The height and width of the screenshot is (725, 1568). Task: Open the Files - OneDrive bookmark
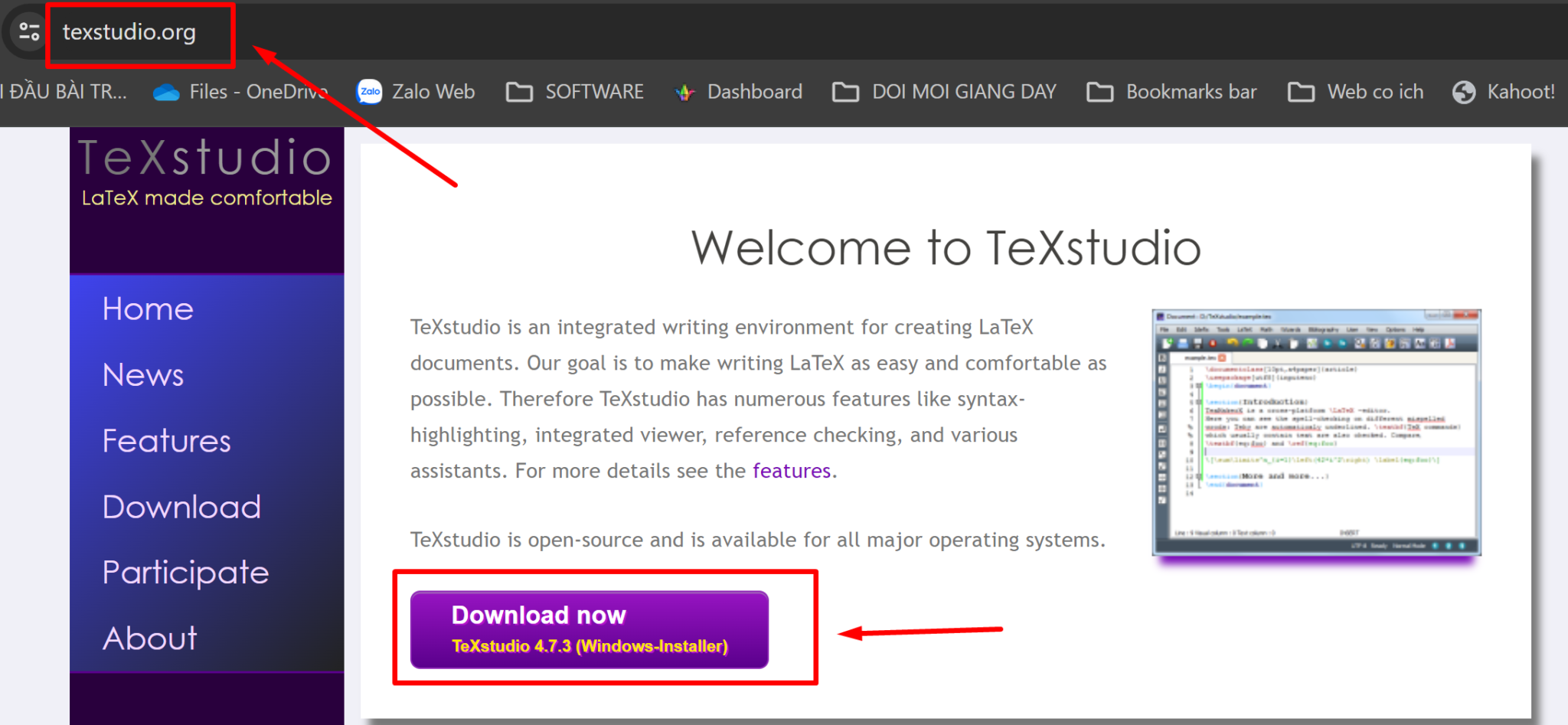click(240, 92)
